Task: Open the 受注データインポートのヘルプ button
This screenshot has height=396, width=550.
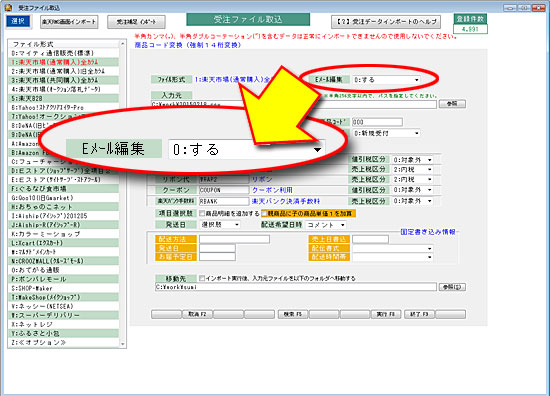Action: [x=386, y=22]
